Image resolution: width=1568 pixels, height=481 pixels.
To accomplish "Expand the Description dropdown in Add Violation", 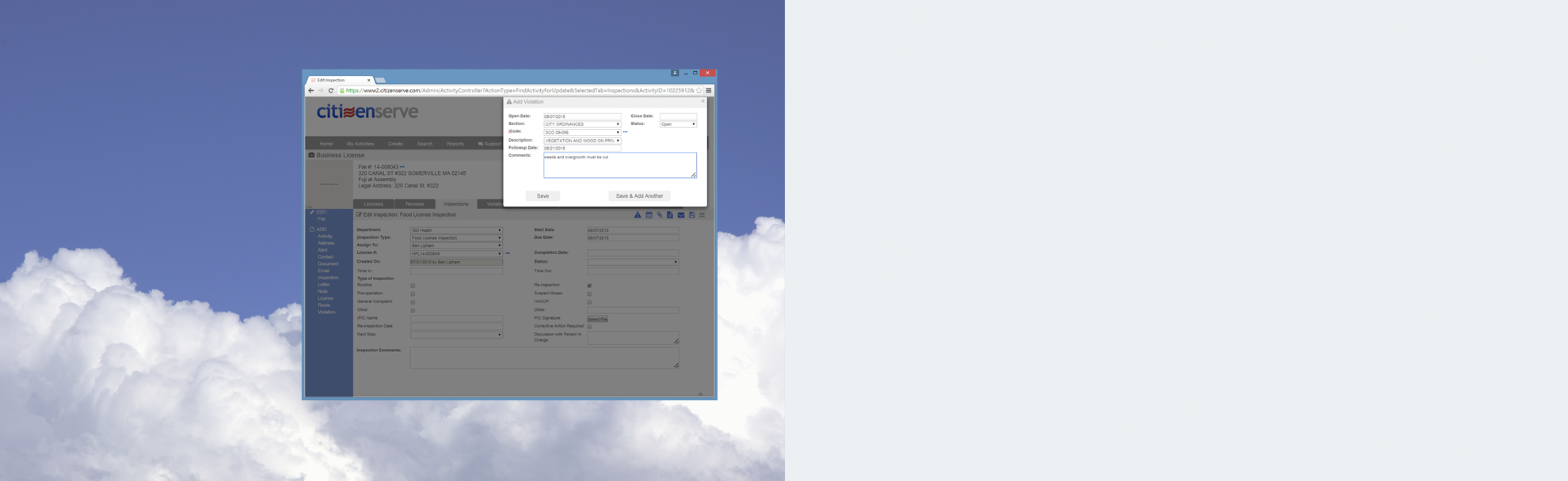I will pyautogui.click(x=582, y=141).
